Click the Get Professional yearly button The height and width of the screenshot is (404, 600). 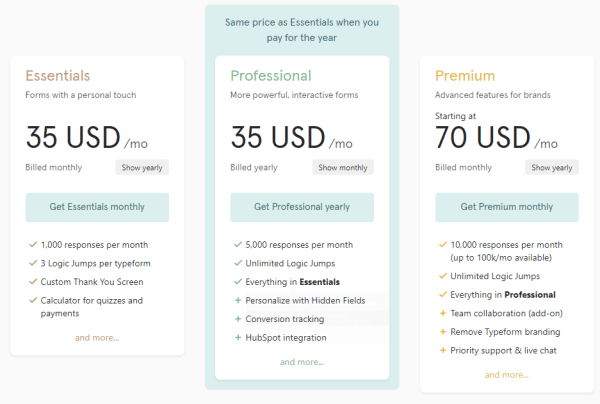point(302,207)
